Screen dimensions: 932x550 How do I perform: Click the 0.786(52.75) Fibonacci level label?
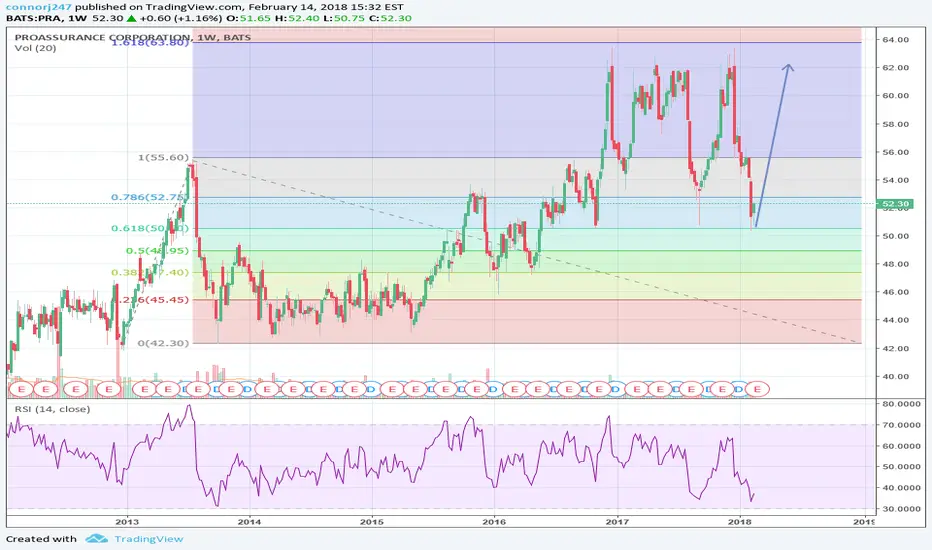[x=149, y=197]
